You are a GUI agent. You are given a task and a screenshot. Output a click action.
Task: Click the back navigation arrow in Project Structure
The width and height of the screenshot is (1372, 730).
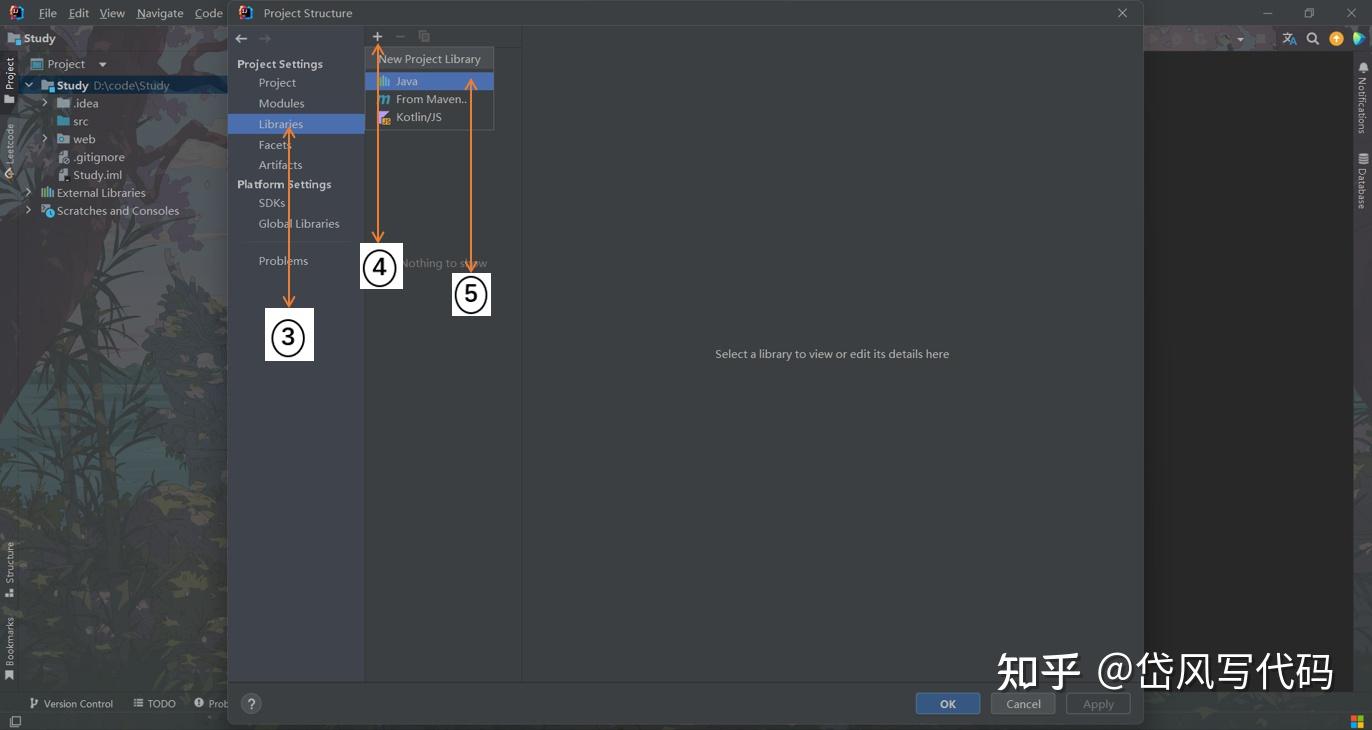pos(240,38)
